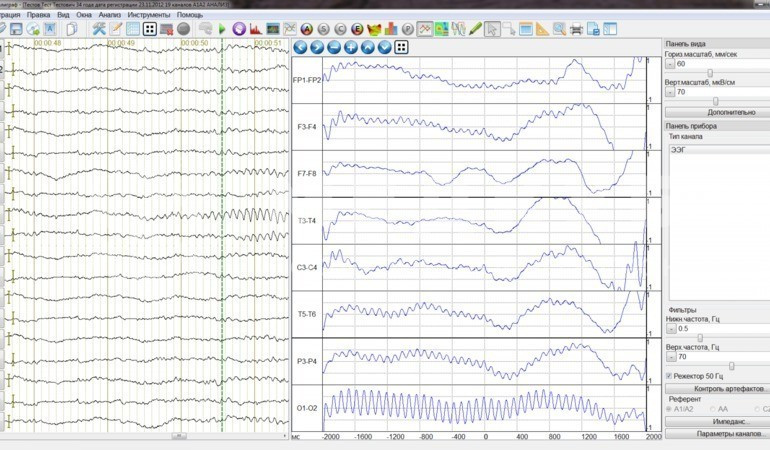Click the grey C circle icon
The height and width of the screenshot is (450, 770).
point(340,29)
